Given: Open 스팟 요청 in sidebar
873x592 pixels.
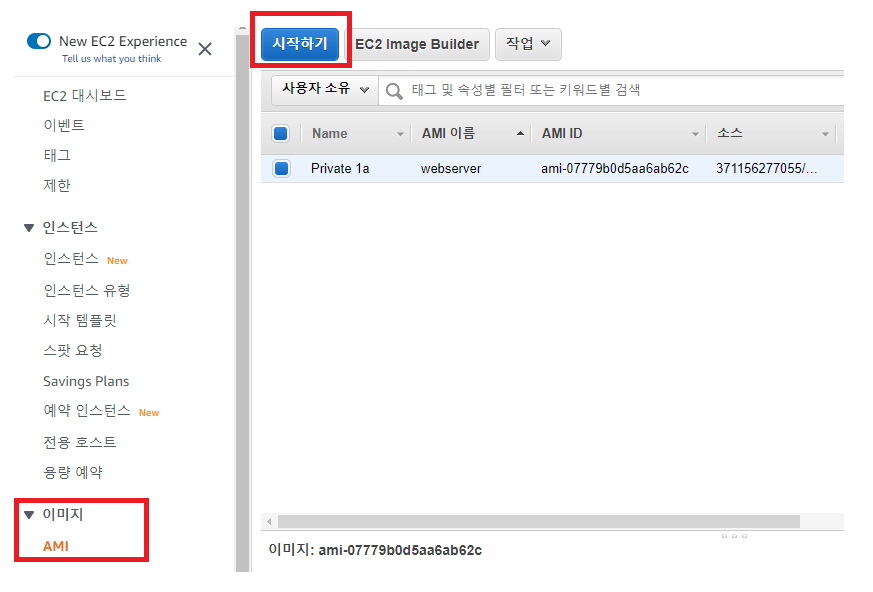Looking at the screenshot, I should coord(73,350).
